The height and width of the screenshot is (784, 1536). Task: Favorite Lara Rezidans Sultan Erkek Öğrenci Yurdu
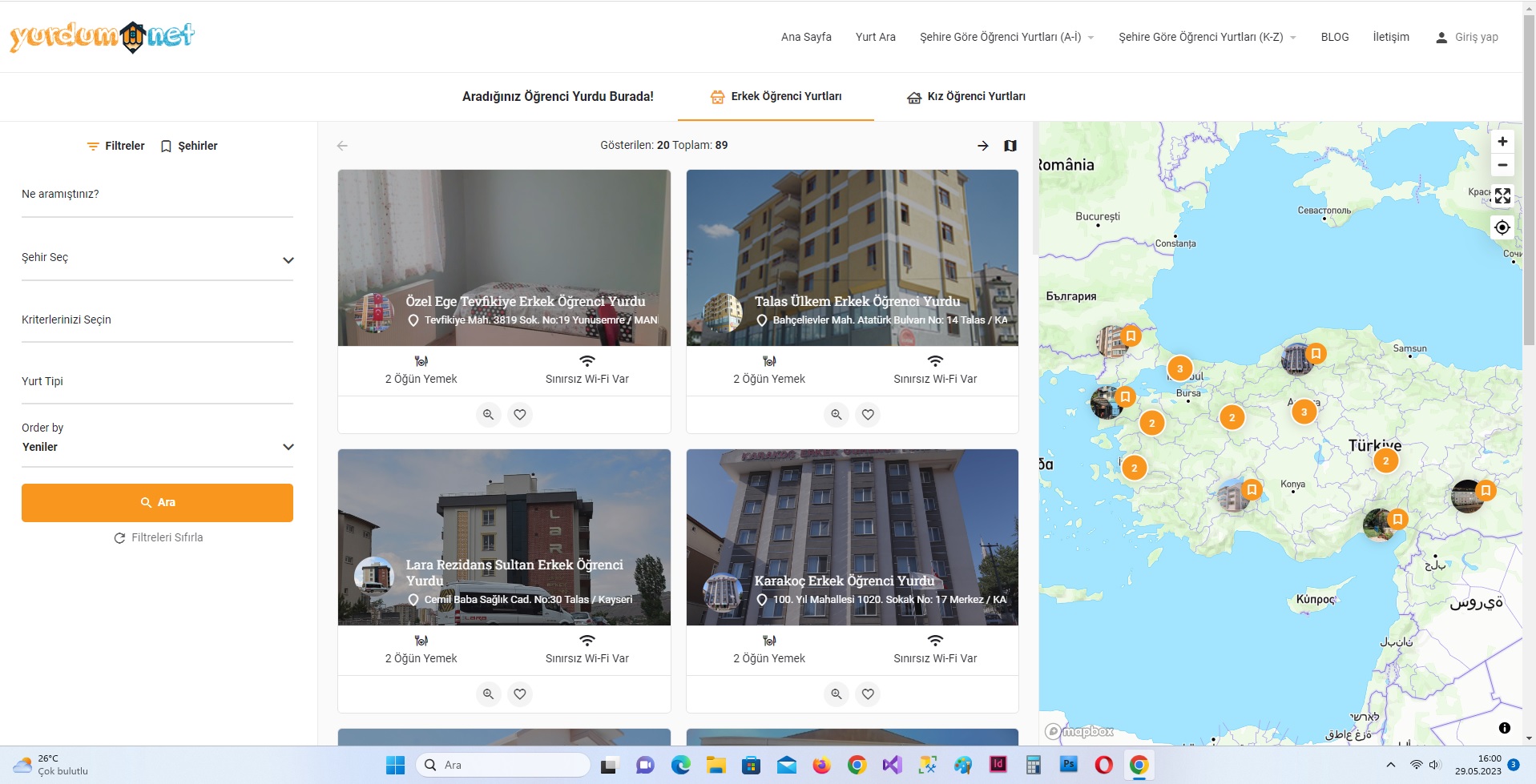520,694
